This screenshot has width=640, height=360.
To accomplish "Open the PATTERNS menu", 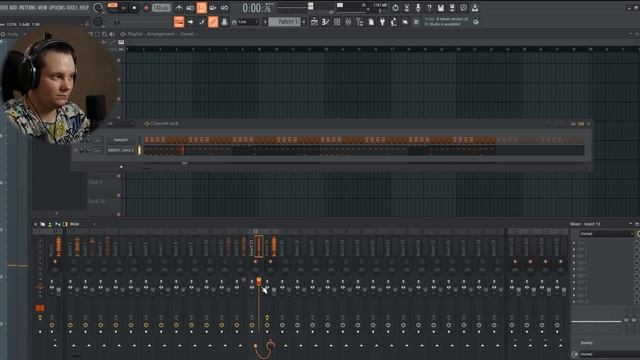I will (x=27, y=8).
